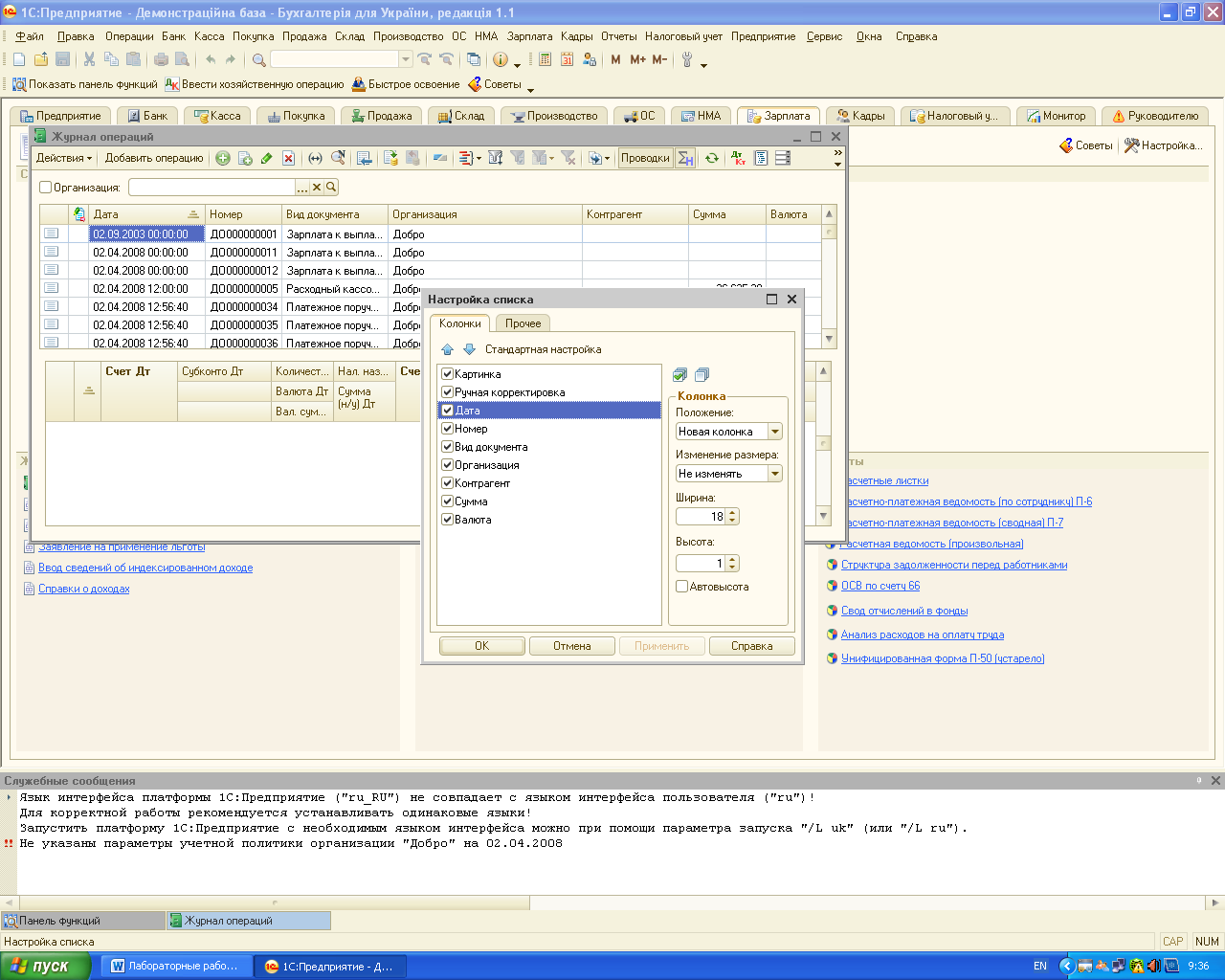
Task: Enable the Автовысота checkbox
Action: click(x=682, y=587)
